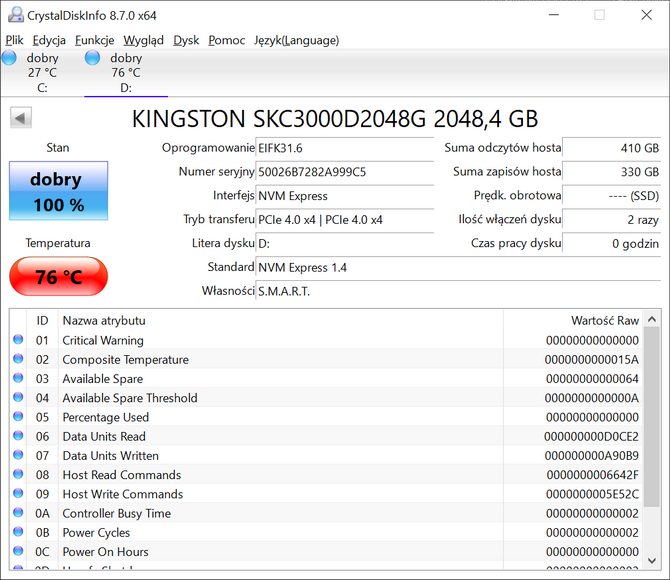Image resolution: width=670 pixels, height=580 pixels.
Task: Open the Funkcje menu
Action: pyautogui.click(x=94, y=40)
